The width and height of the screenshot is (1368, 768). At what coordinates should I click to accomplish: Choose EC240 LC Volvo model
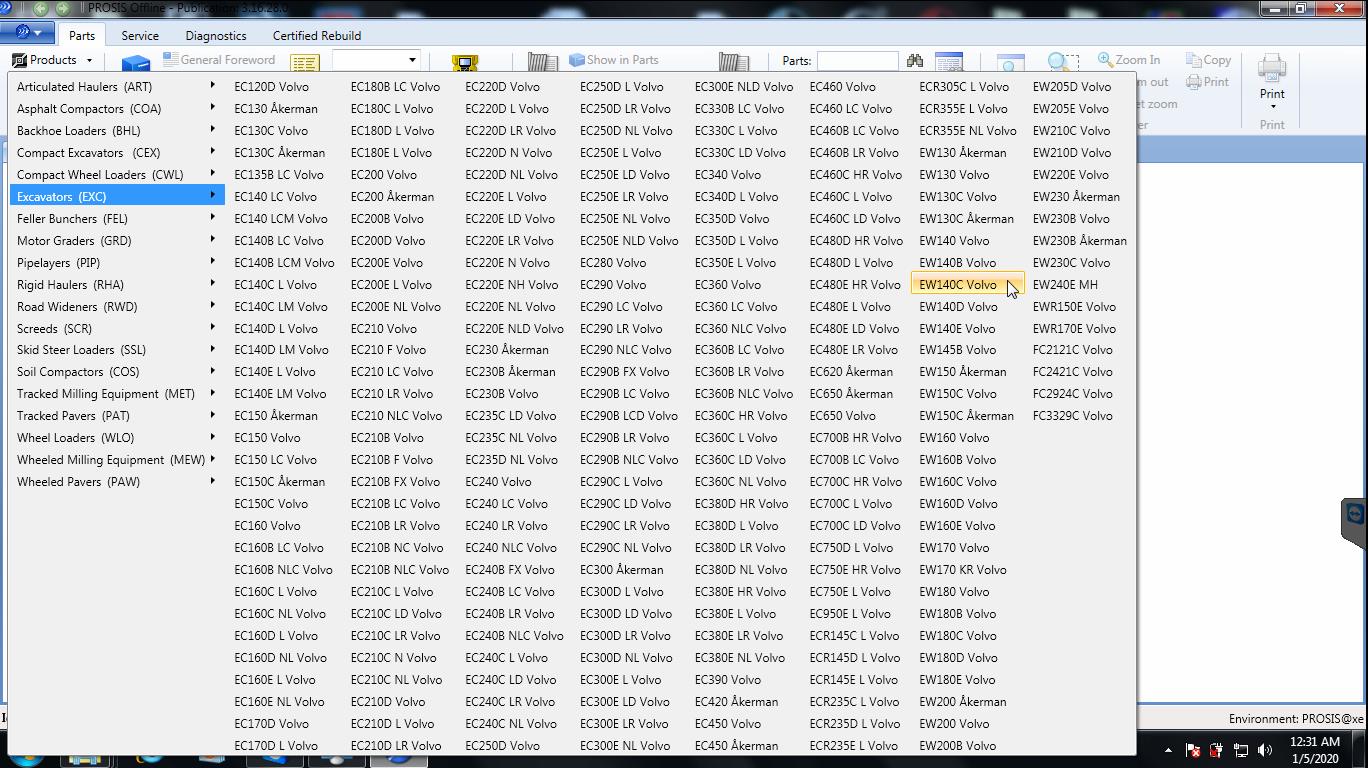click(506, 504)
